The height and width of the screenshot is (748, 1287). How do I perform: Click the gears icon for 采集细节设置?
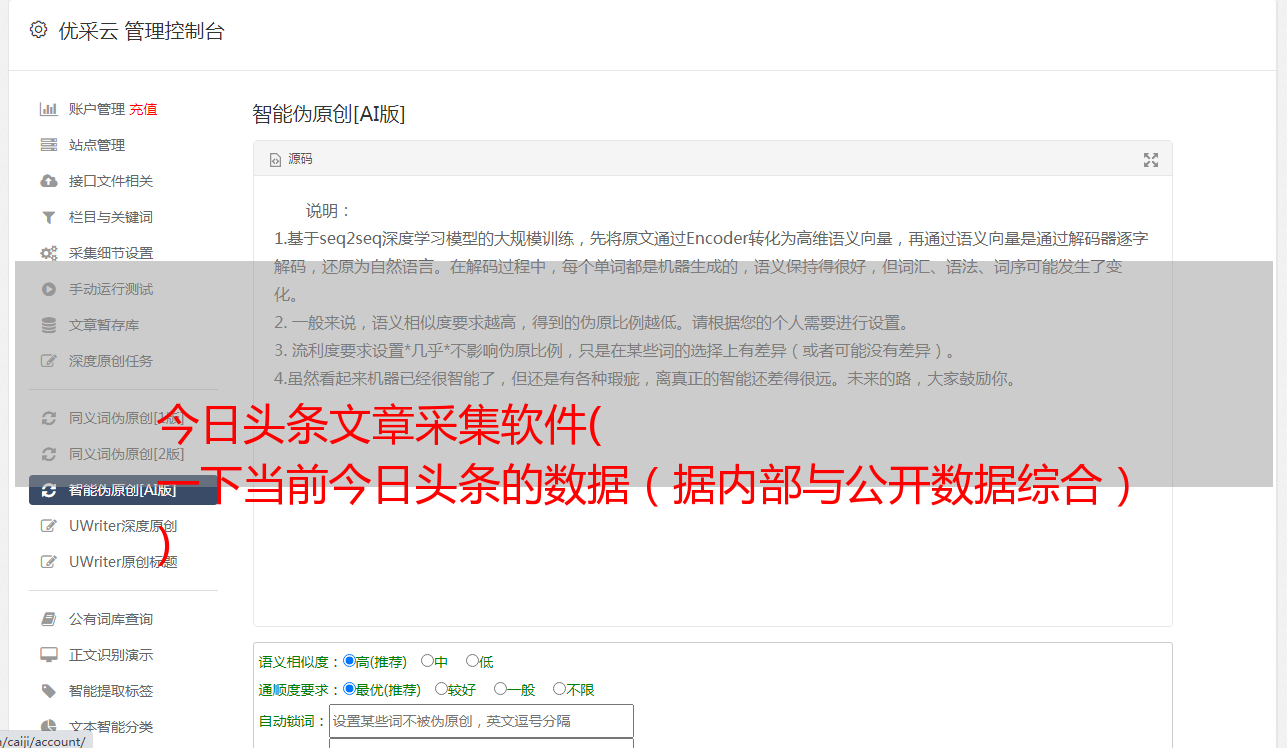point(48,253)
